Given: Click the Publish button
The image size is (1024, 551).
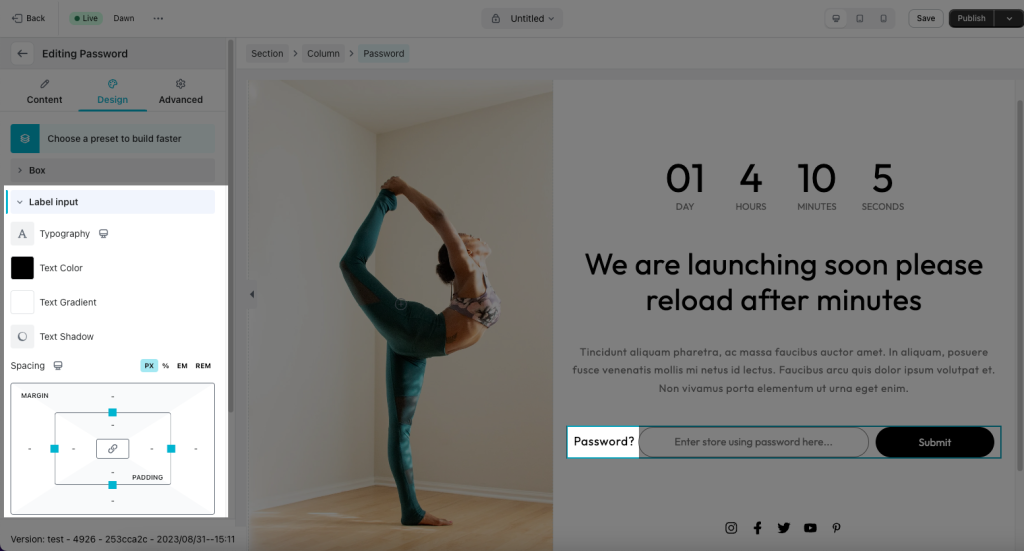Looking at the screenshot, I should click(971, 18).
